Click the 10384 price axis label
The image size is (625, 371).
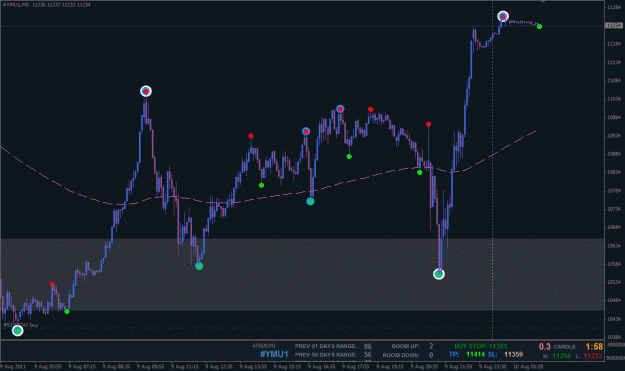614,337
